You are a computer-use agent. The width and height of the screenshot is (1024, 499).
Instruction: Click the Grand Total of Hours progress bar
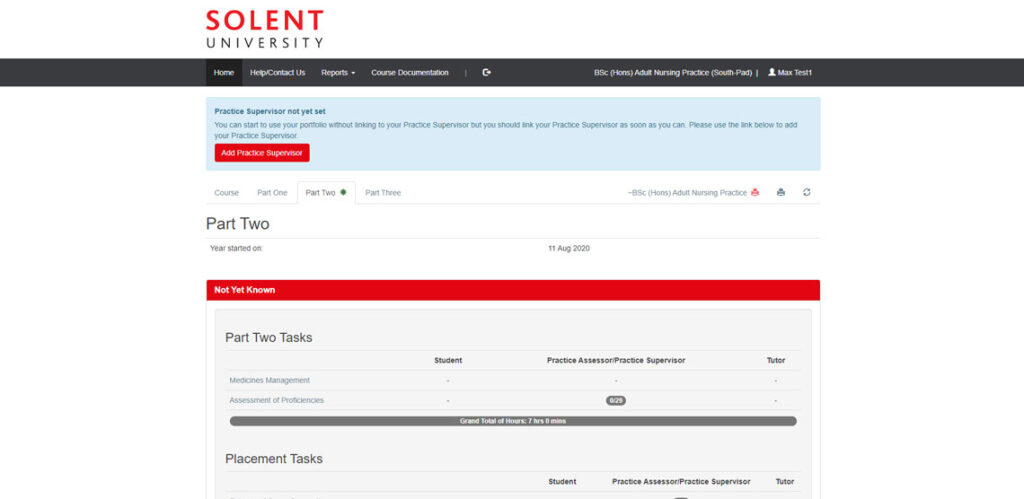tap(513, 421)
